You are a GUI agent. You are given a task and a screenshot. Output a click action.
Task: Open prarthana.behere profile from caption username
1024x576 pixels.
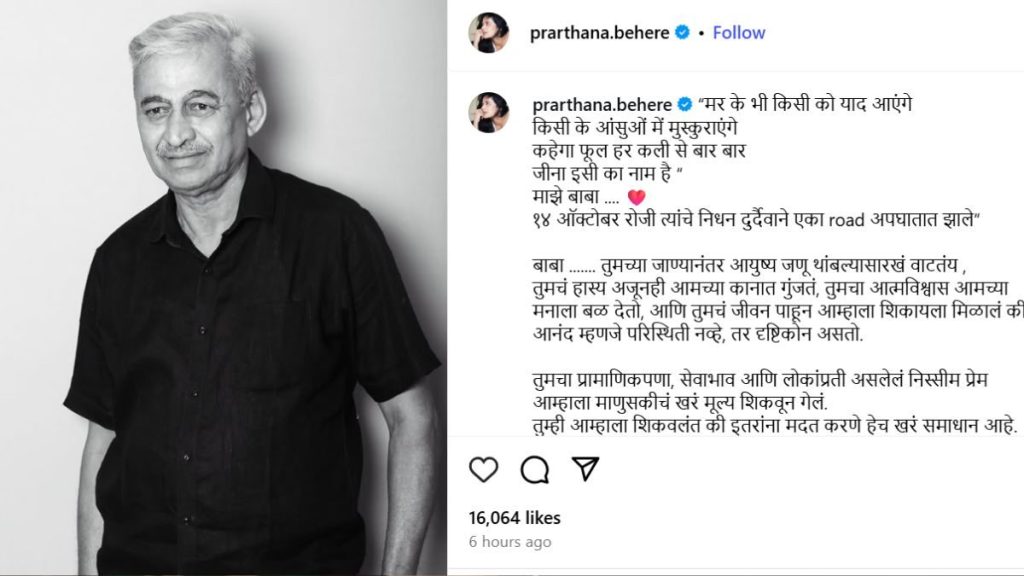click(602, 104)
